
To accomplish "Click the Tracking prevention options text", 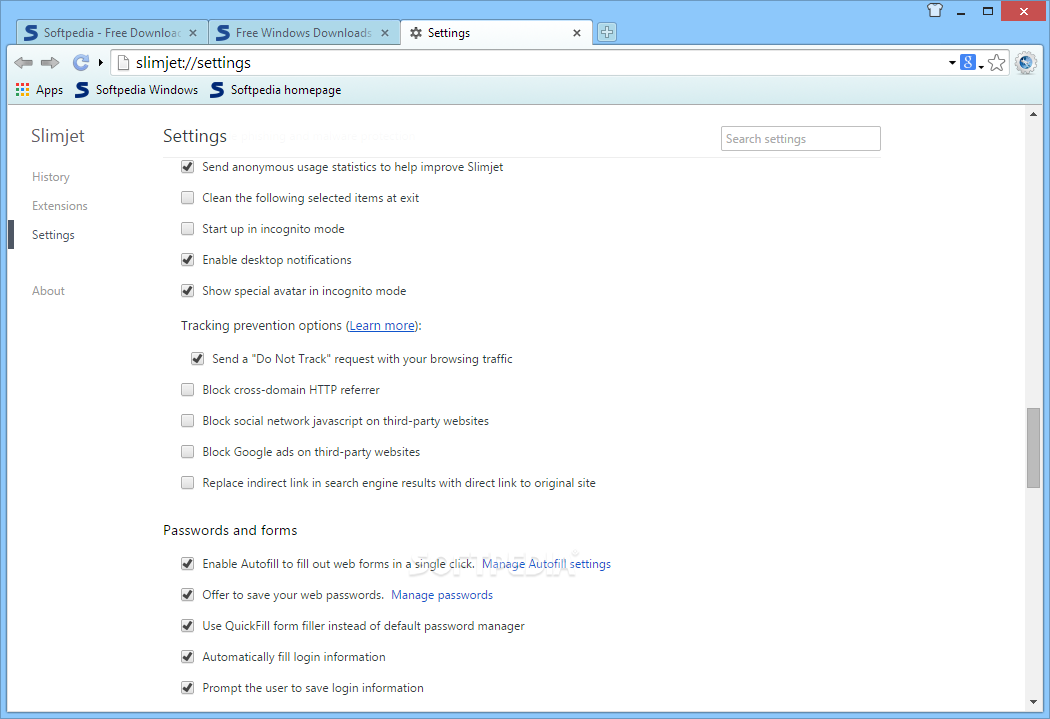I will [x=262, y=325].
